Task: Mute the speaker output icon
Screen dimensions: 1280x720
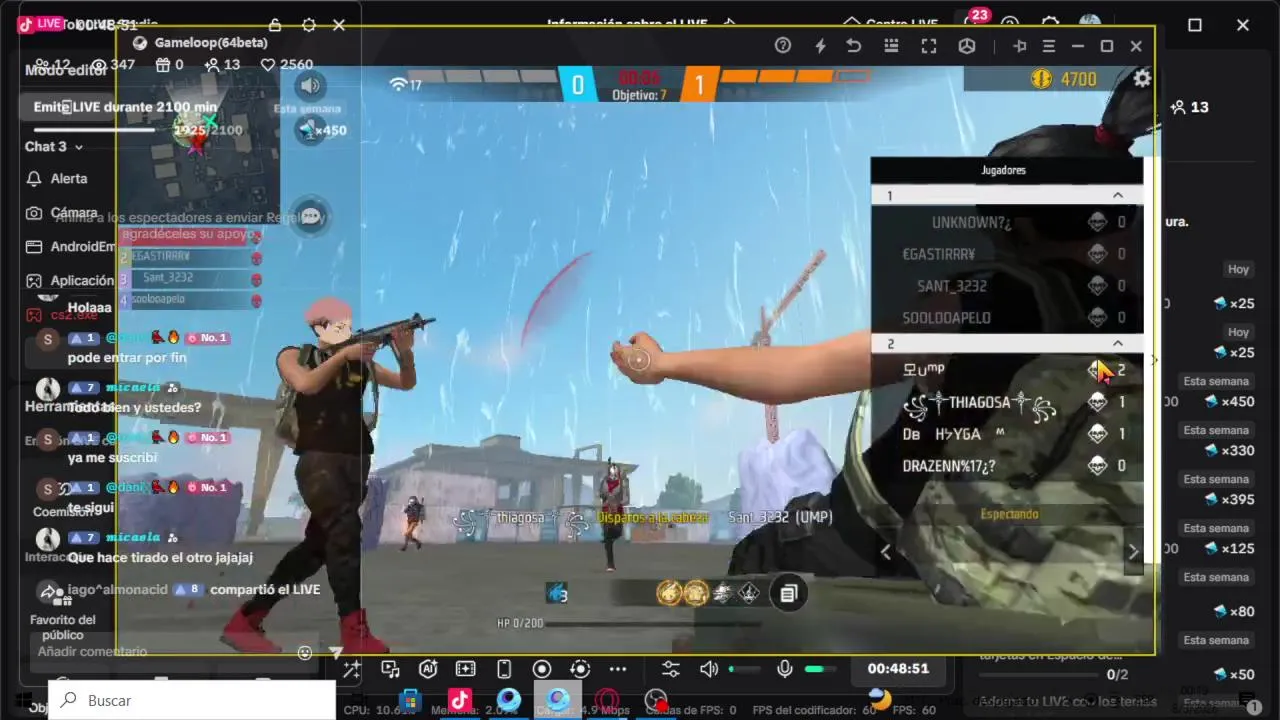Action: 709,669
